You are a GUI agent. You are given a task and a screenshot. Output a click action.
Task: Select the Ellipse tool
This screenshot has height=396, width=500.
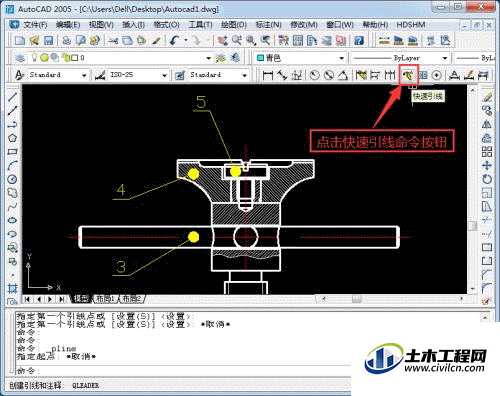click(12, 220)
